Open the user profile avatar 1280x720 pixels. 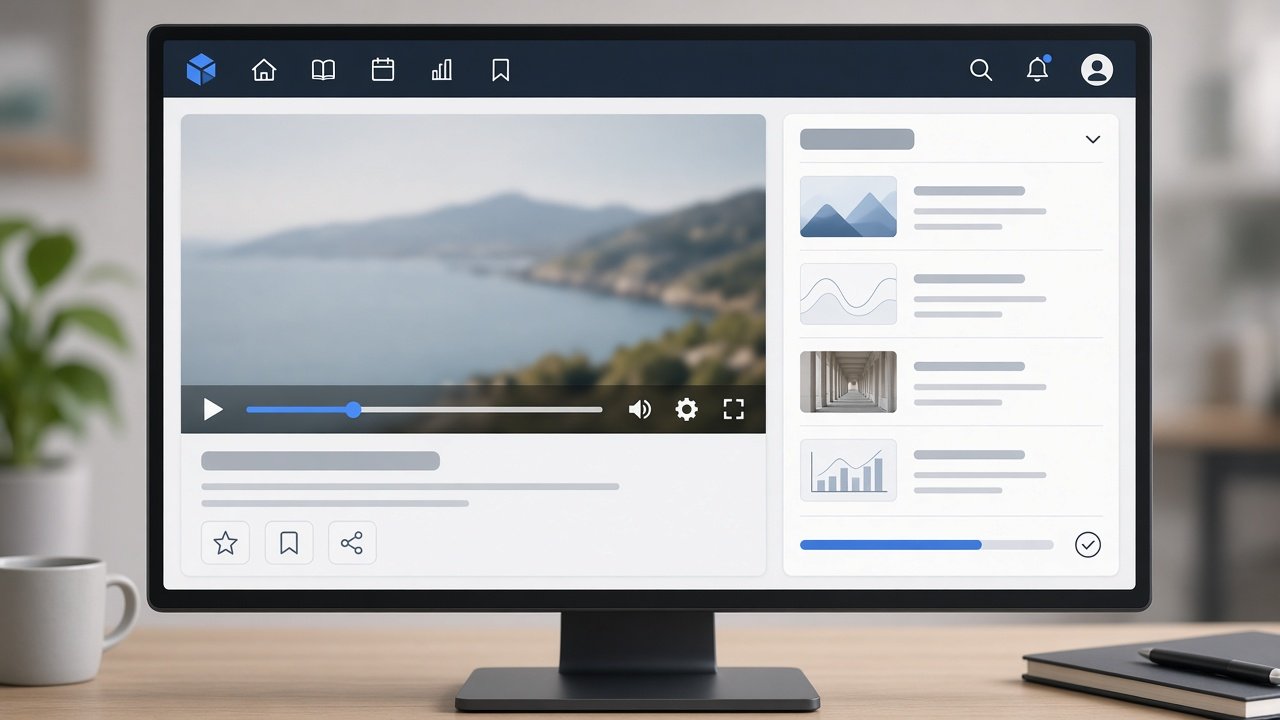point(1097,69)
